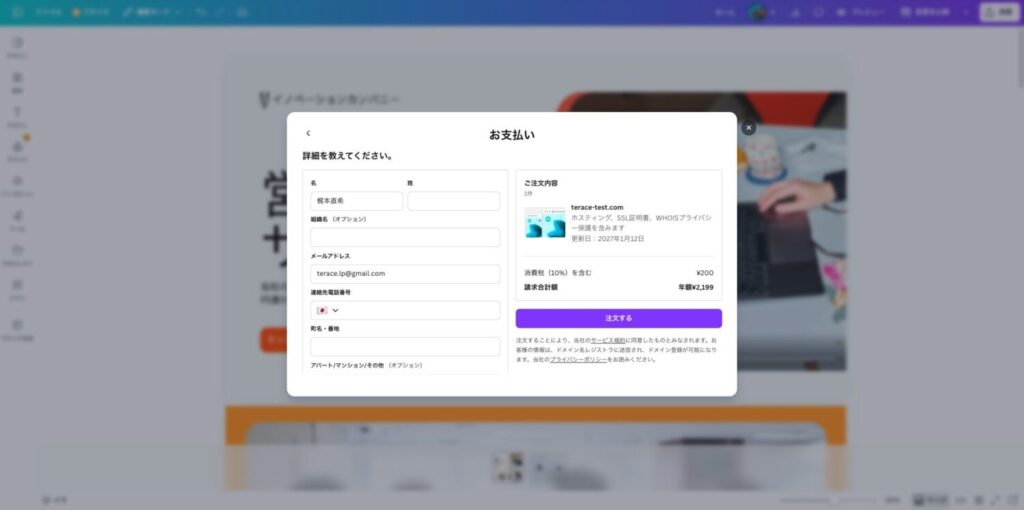Click the zoom slider in bottom bar

pos(820,499)
